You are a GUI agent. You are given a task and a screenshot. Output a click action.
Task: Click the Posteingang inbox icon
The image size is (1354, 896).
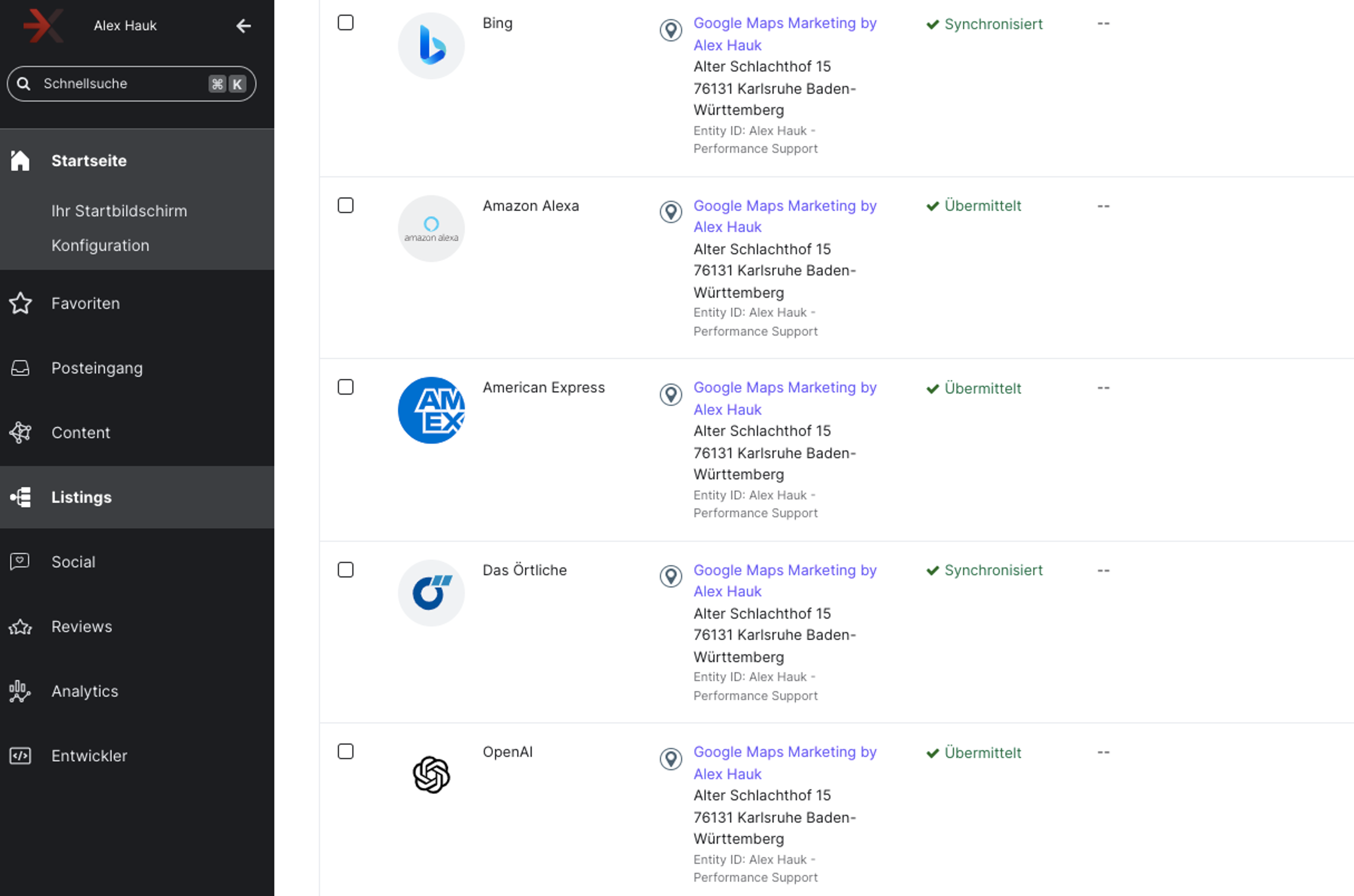tap(20, 368)
